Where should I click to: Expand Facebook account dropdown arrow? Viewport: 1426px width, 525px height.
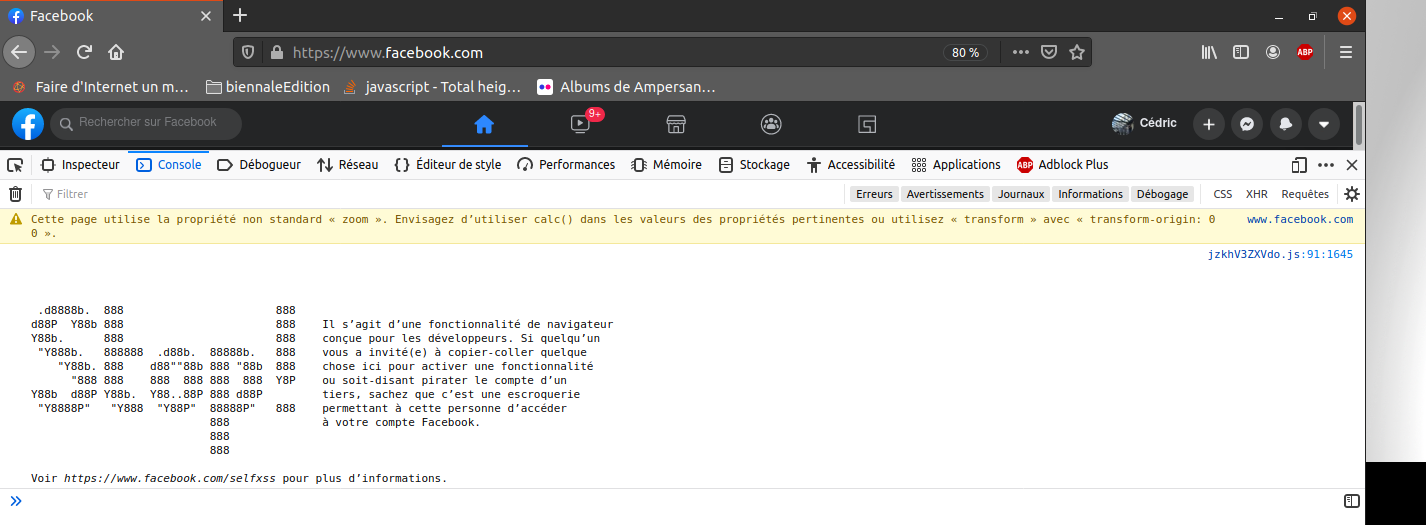(1324, 124)
